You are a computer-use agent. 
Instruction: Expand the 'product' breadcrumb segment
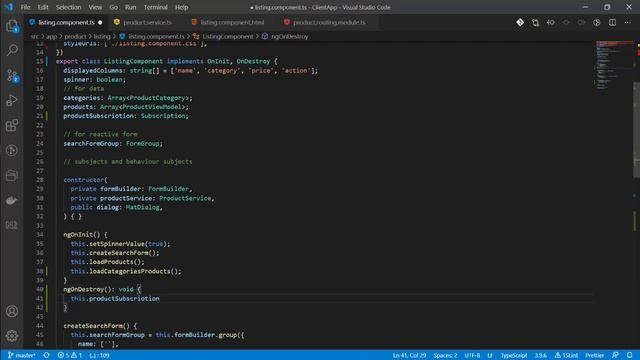(76, 36)
